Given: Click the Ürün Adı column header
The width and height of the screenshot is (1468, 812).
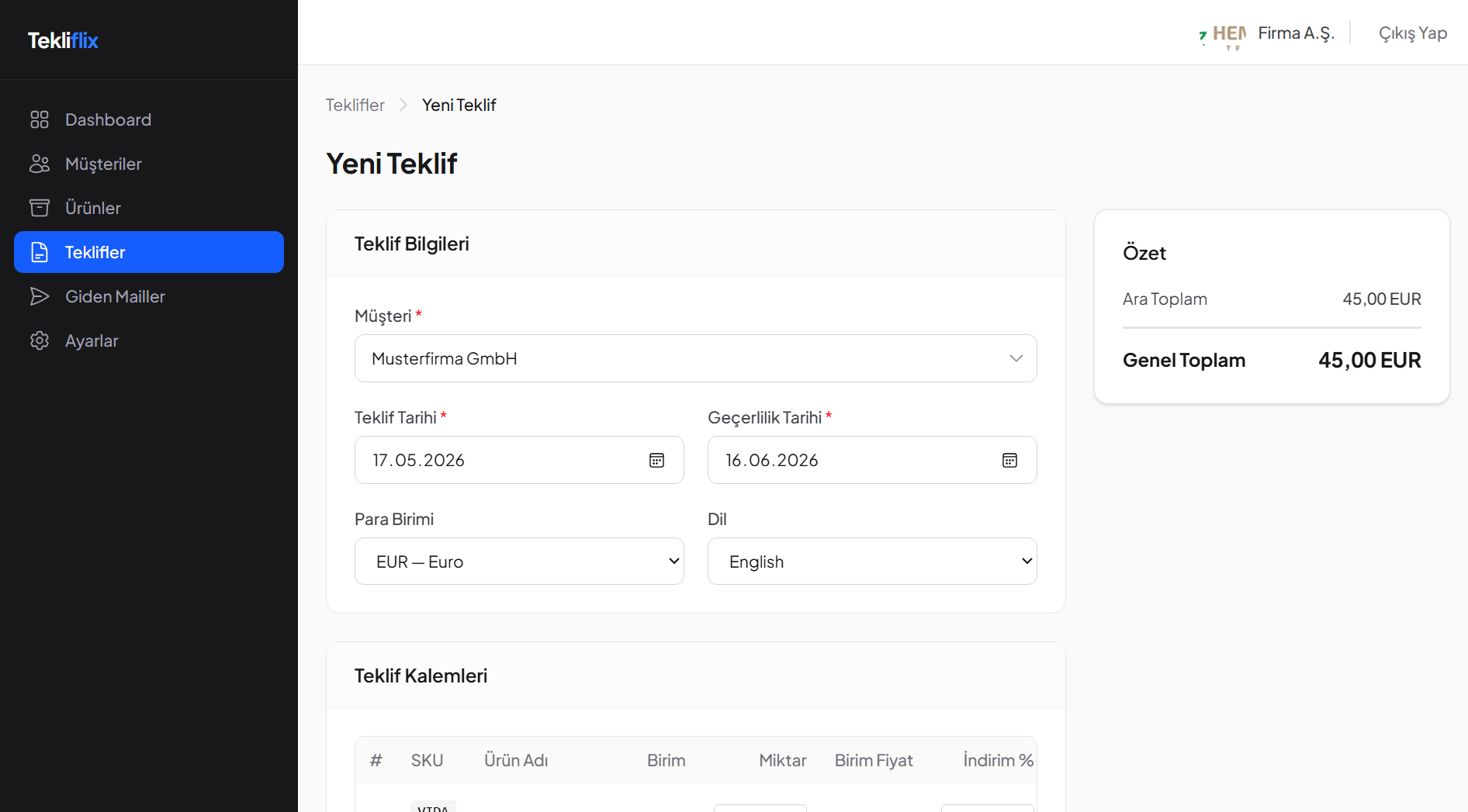Looking at the screenshot, I should [516, 760].
